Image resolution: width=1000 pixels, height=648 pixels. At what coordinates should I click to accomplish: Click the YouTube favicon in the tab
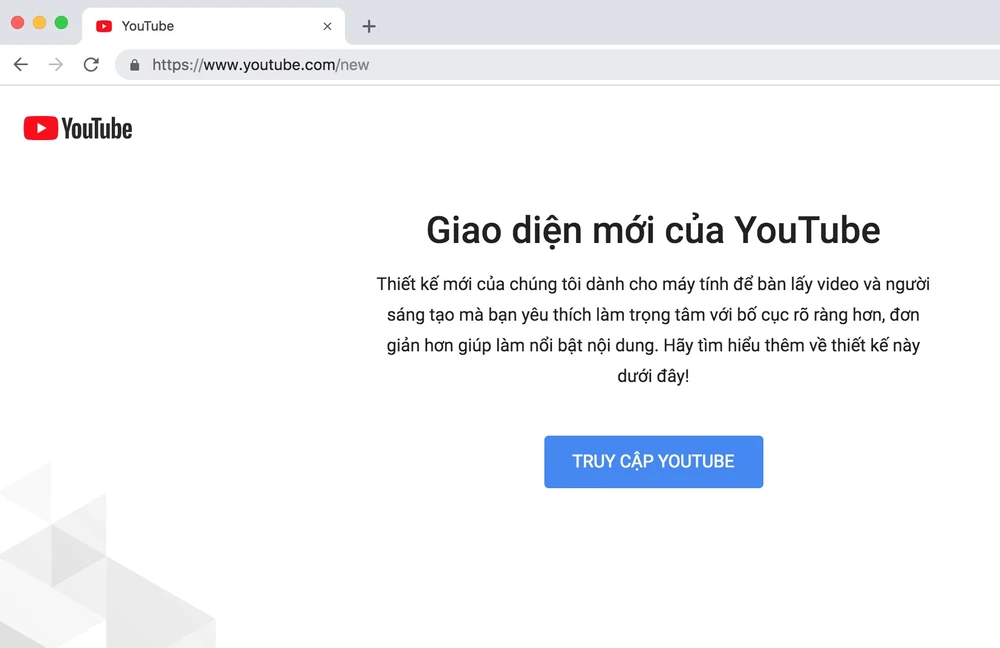104,26
